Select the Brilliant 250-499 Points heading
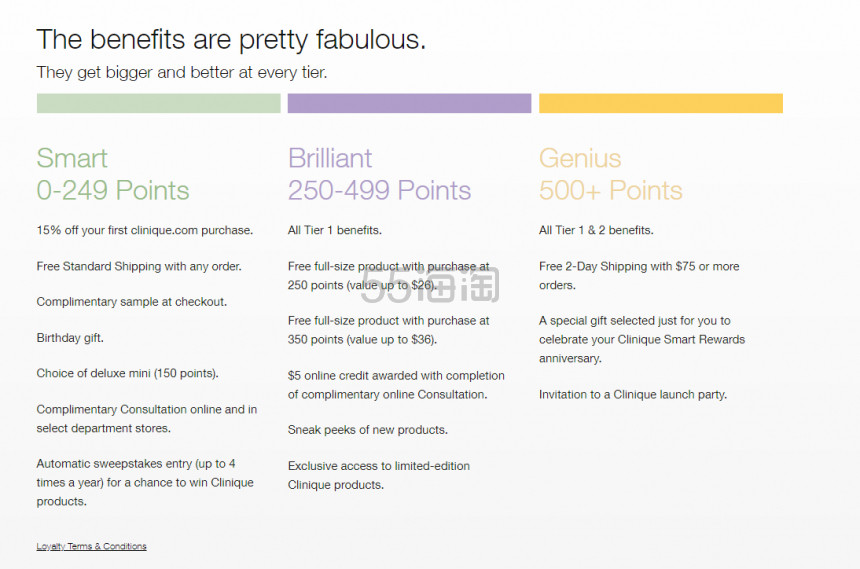The width and height of the screenshot is (860, 569). (x=380, y=174)
